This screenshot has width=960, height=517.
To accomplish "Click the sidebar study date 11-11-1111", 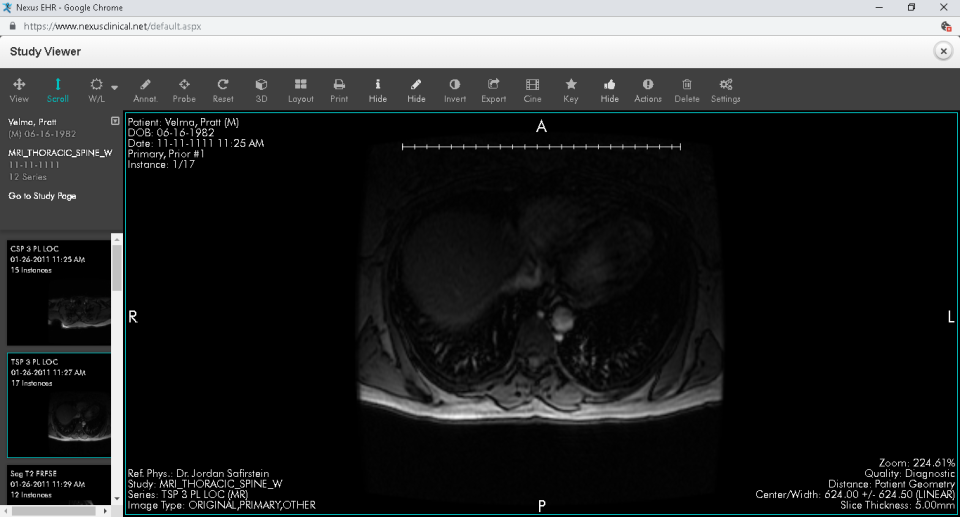I will click(34, 165).
